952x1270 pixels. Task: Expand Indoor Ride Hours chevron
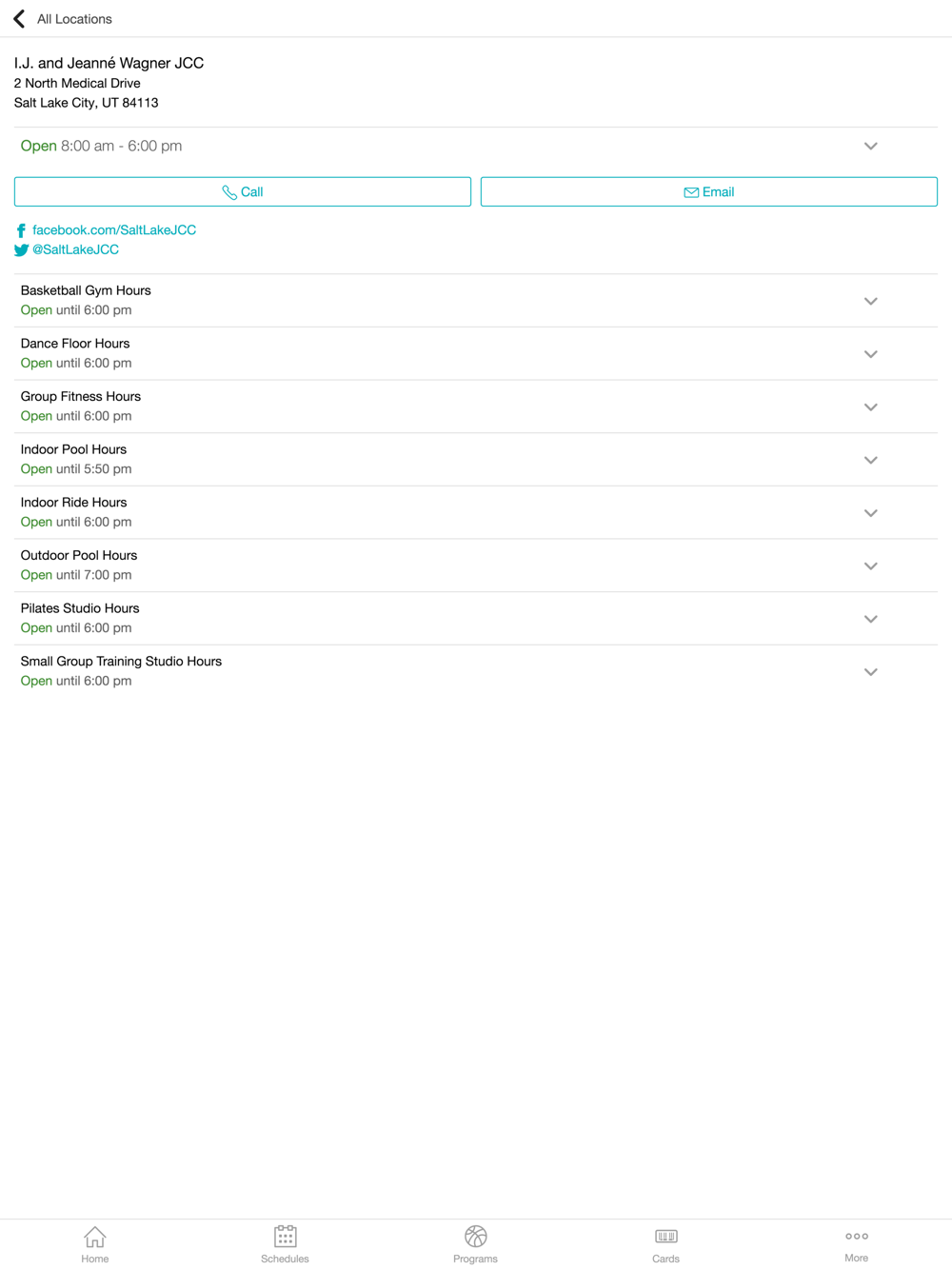click(x=870, y=513)
